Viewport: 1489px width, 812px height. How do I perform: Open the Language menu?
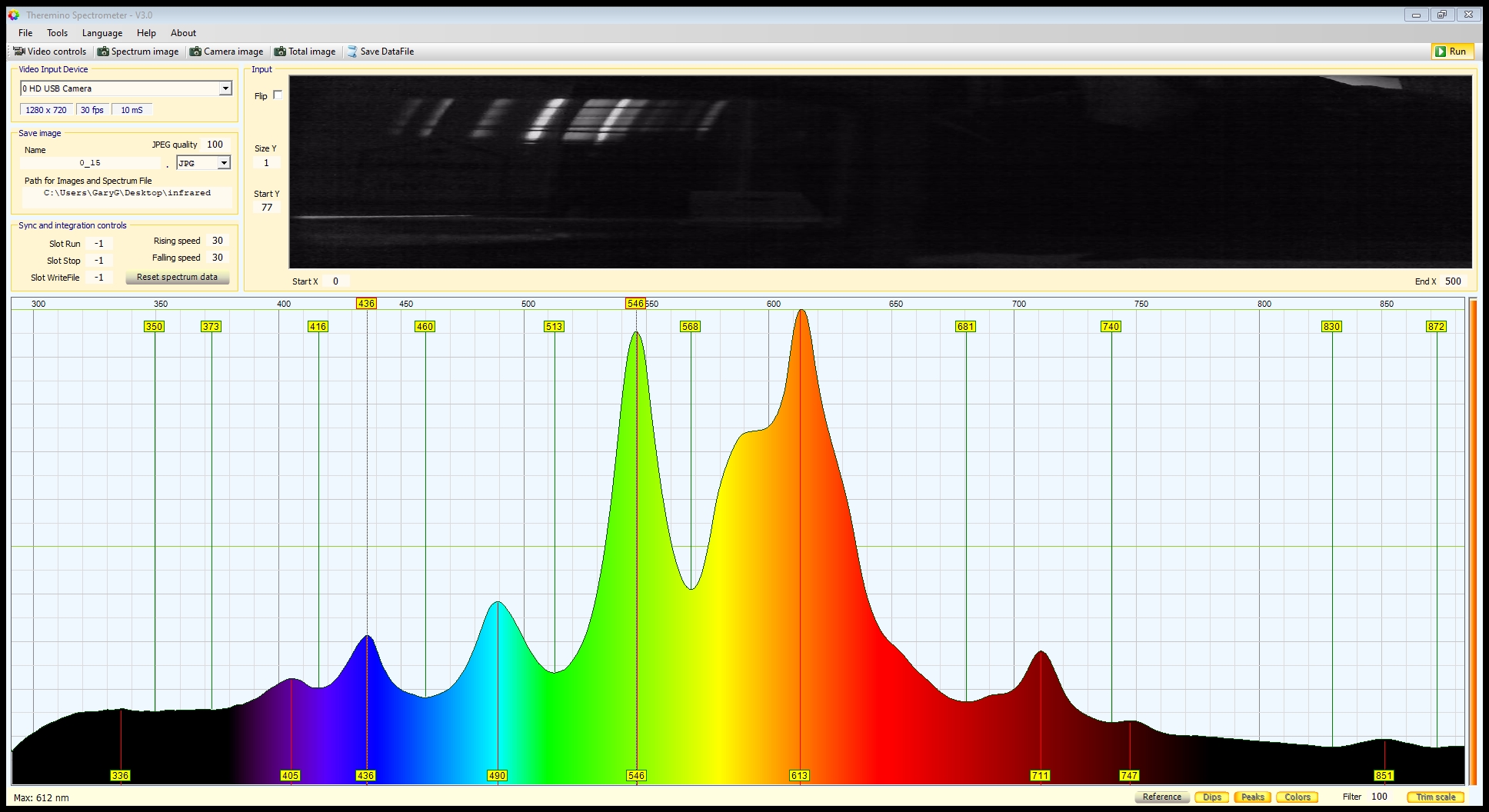point(102,33)
